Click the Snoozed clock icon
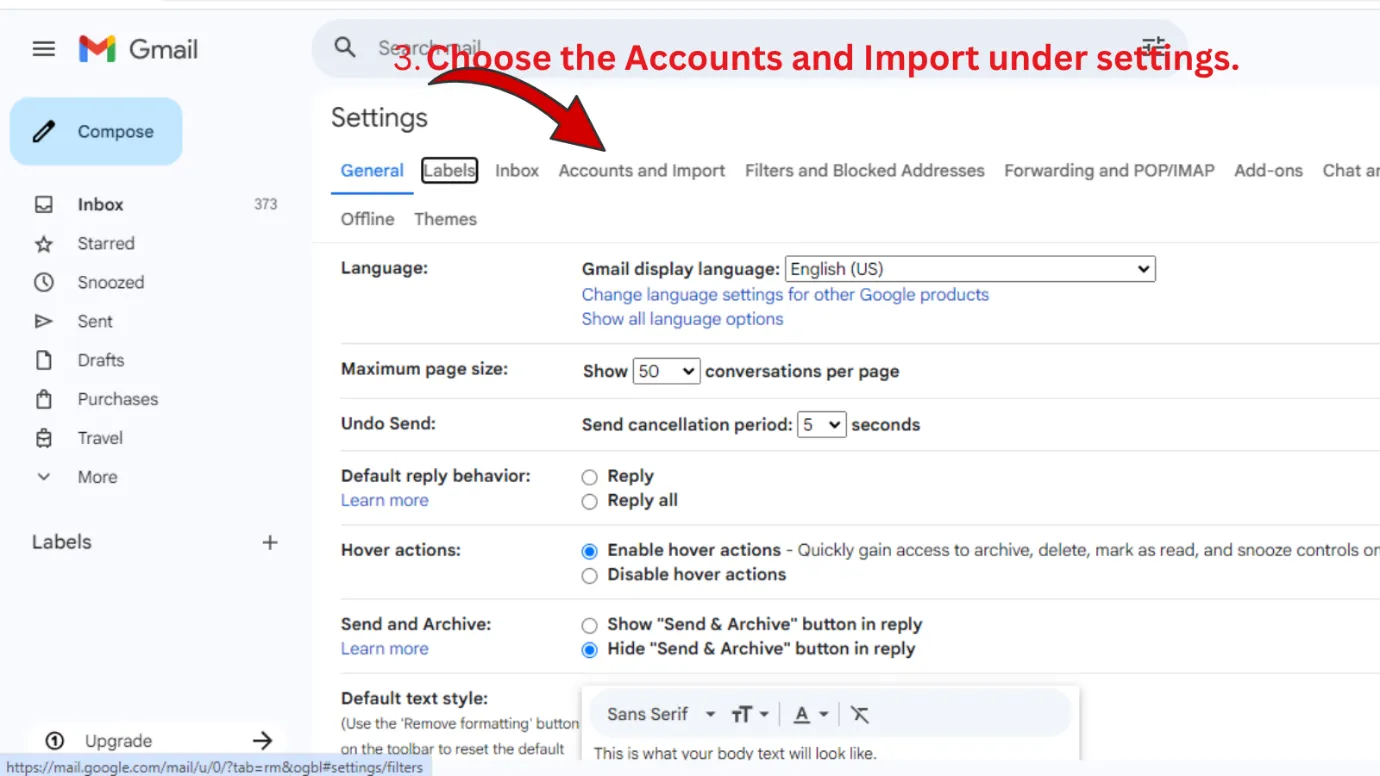This screenshot has height=776, width=1380. 44,282
